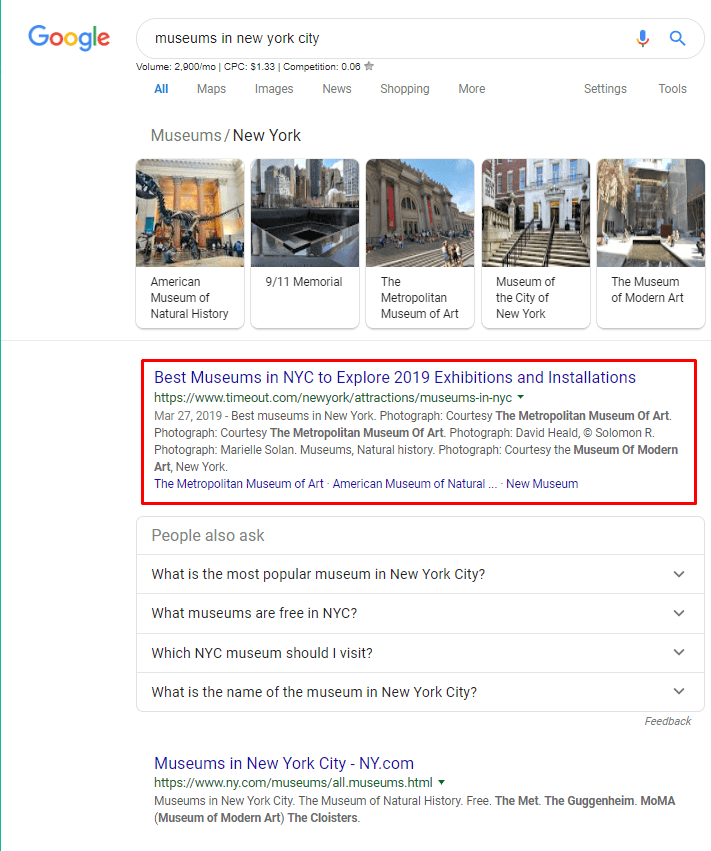This screenshot has height=851, width=711.
Task: Click the 9/11 Memorial card label
Action: [x=304, y=282]
